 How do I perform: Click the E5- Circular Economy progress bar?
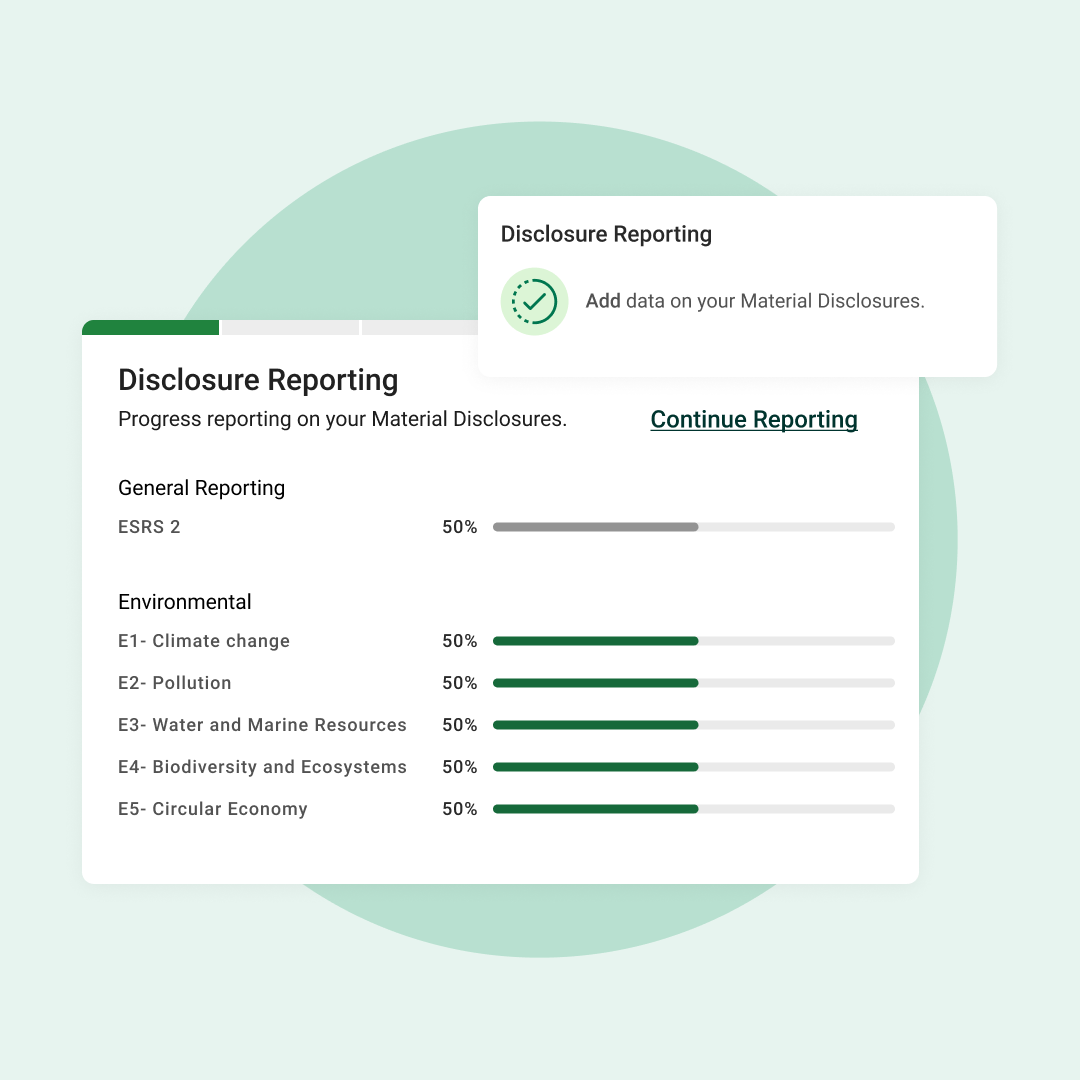(693, 809)
